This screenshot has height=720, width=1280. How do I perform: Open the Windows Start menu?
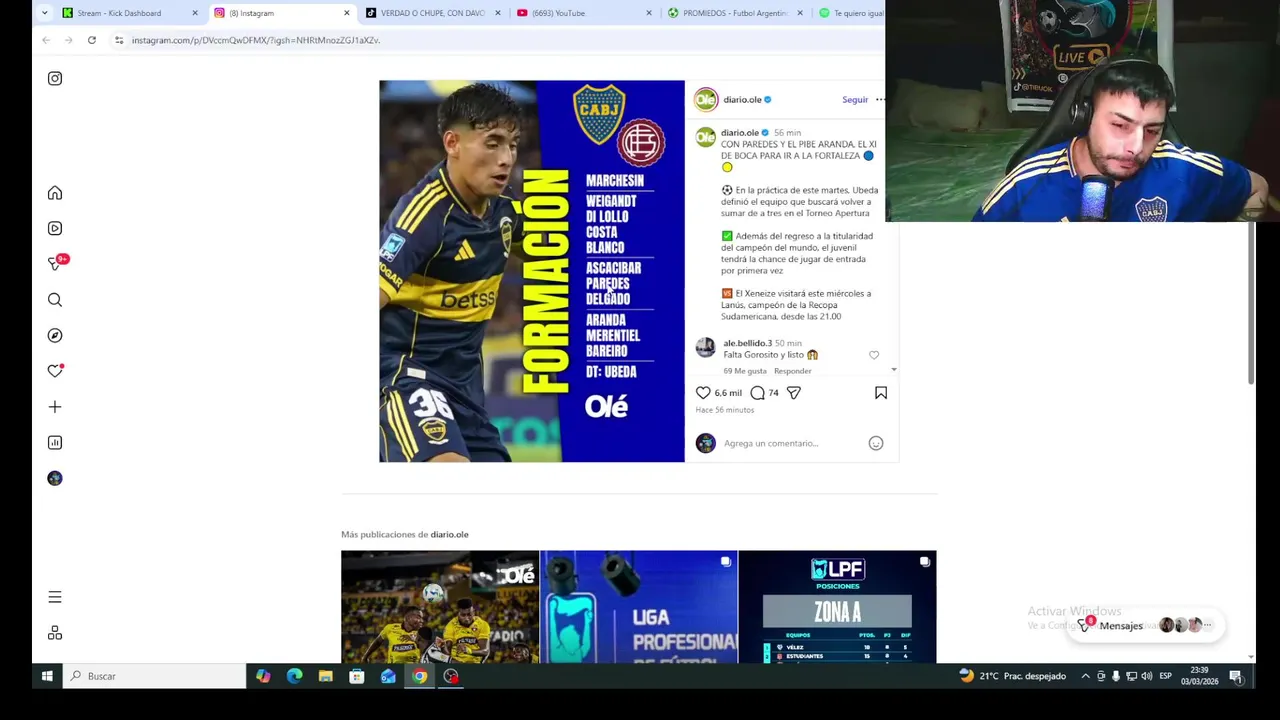point(46,676)
